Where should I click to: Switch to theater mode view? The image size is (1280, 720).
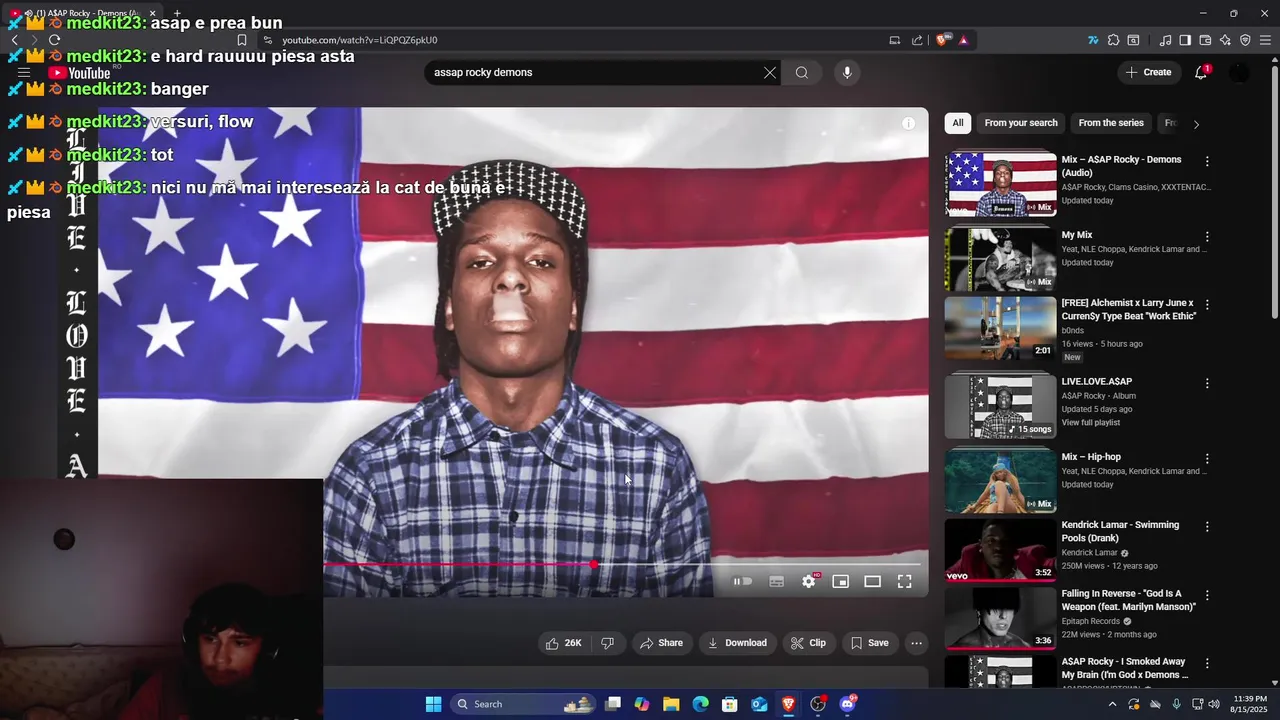[x=873, y=581]
